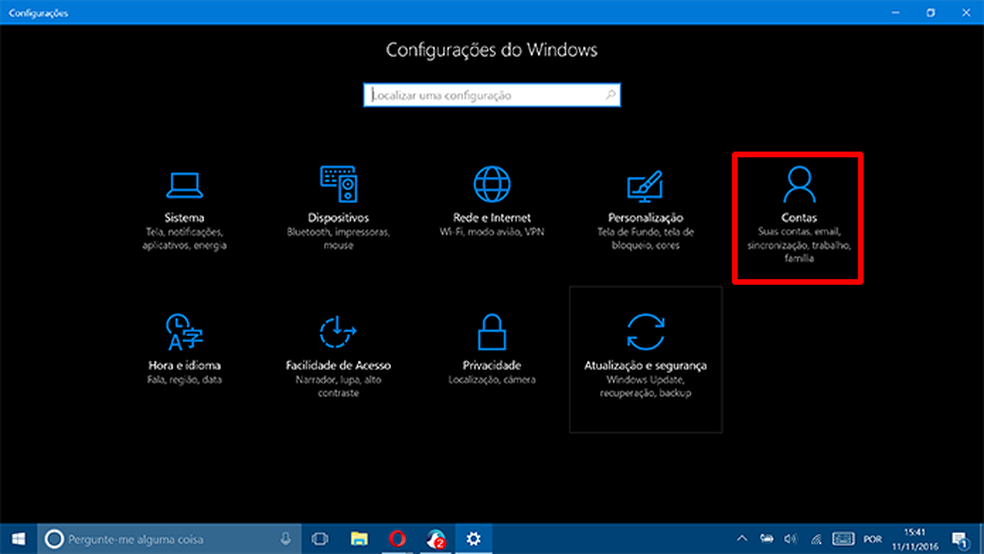Click the Localizar uma configuração search field
The image size is (984, 554).
pyautogui.click(x=492, y=95)
